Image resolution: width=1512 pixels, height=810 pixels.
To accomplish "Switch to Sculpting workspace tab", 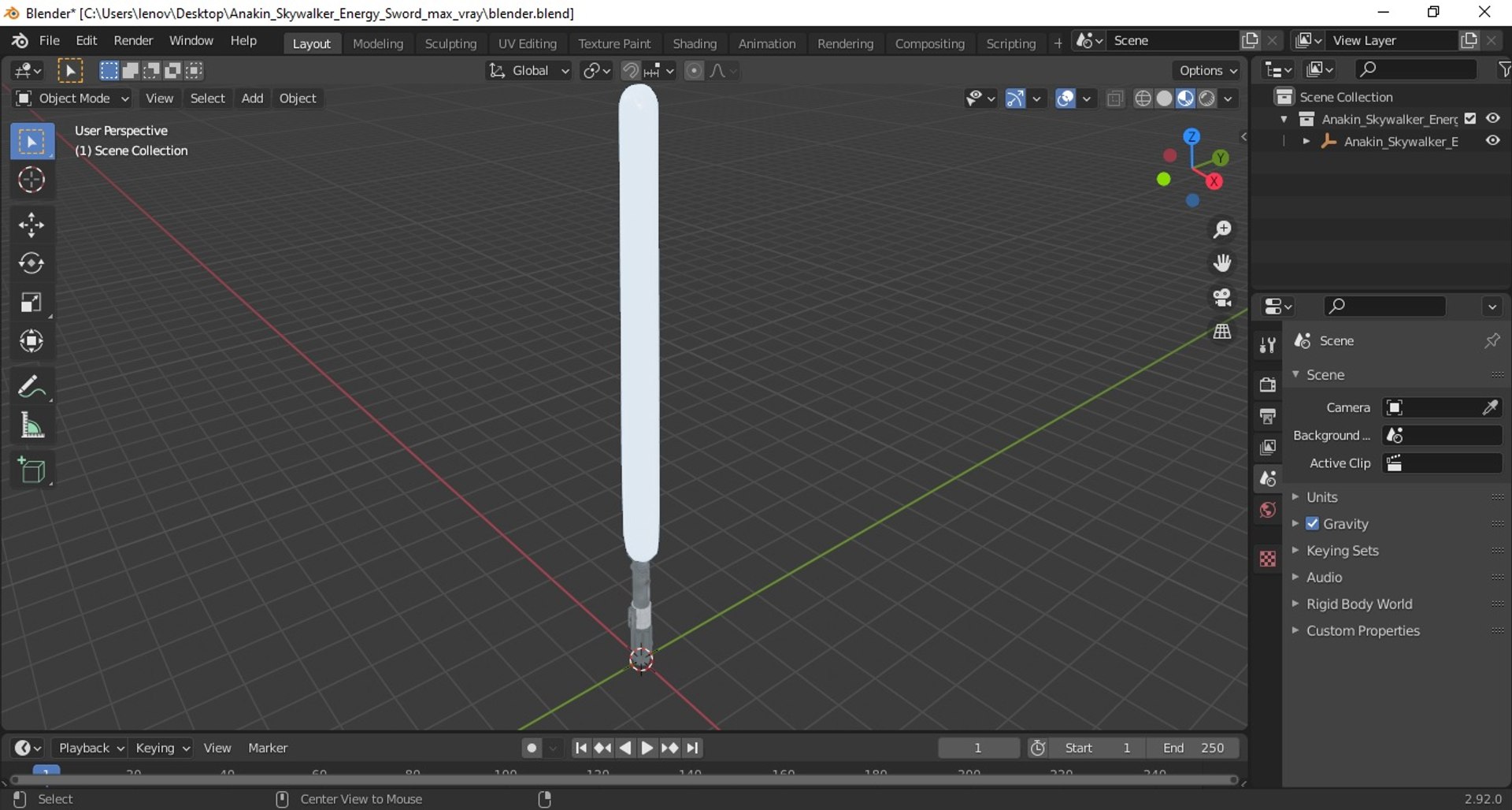I will point(450,44).
